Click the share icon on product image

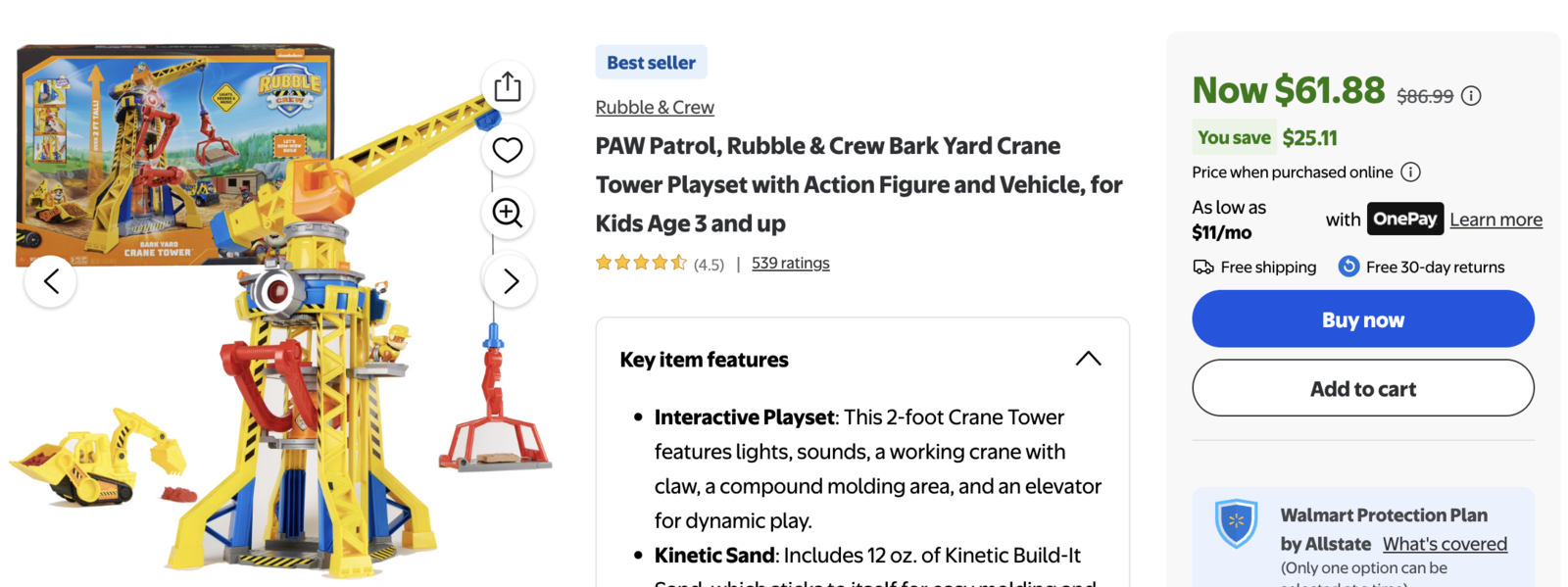coord(508,87)
